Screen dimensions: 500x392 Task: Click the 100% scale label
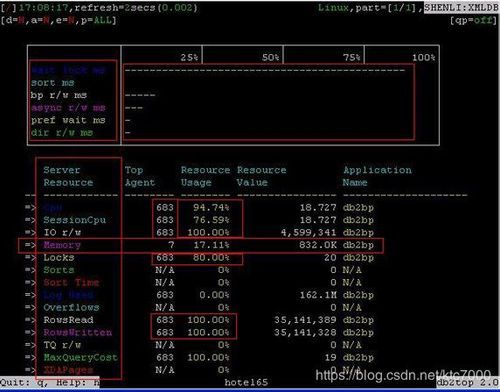coord(424,57)
